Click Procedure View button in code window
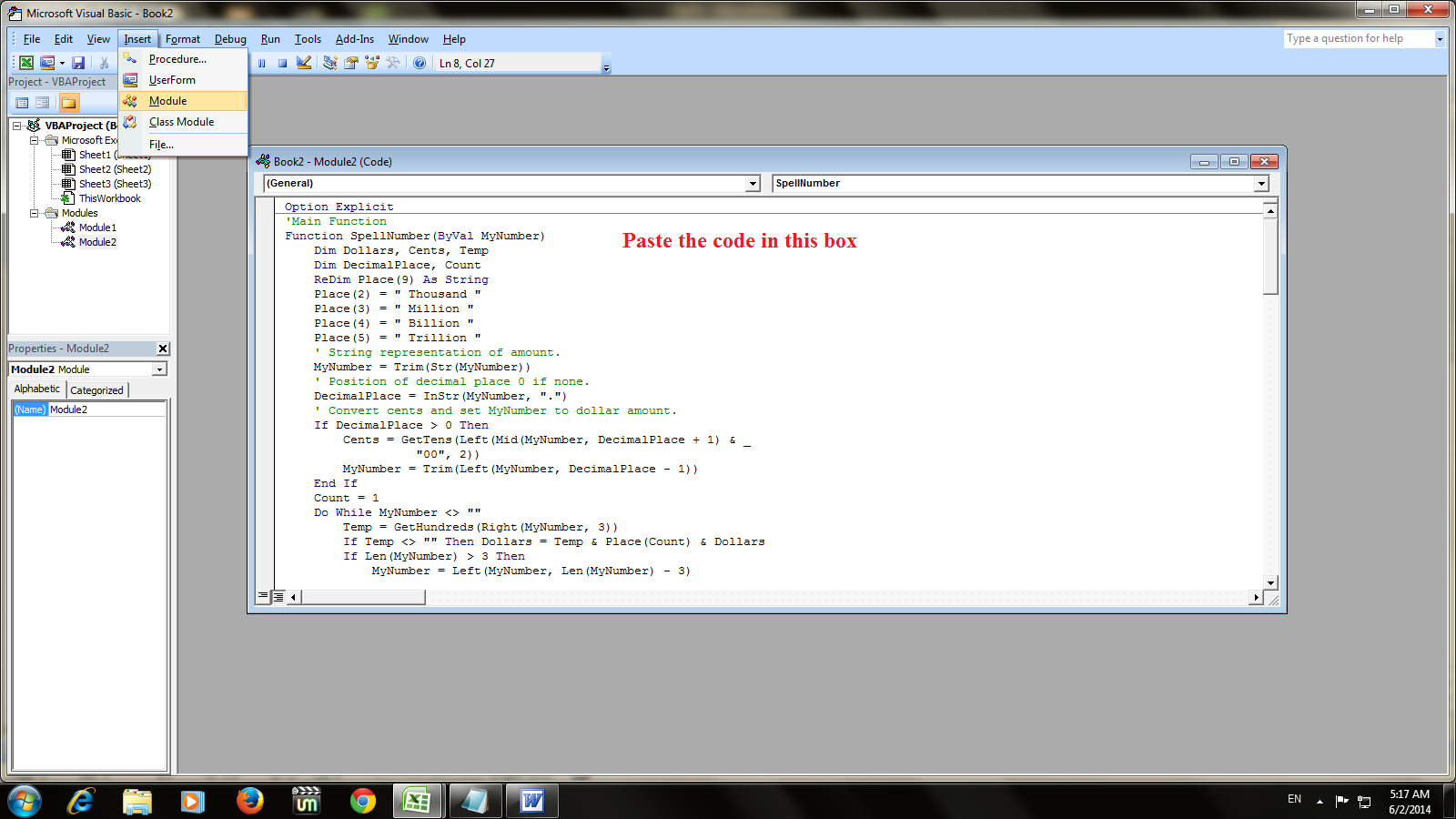The width and height of the screenshot is (1456, 819). (x=263, y=597)
